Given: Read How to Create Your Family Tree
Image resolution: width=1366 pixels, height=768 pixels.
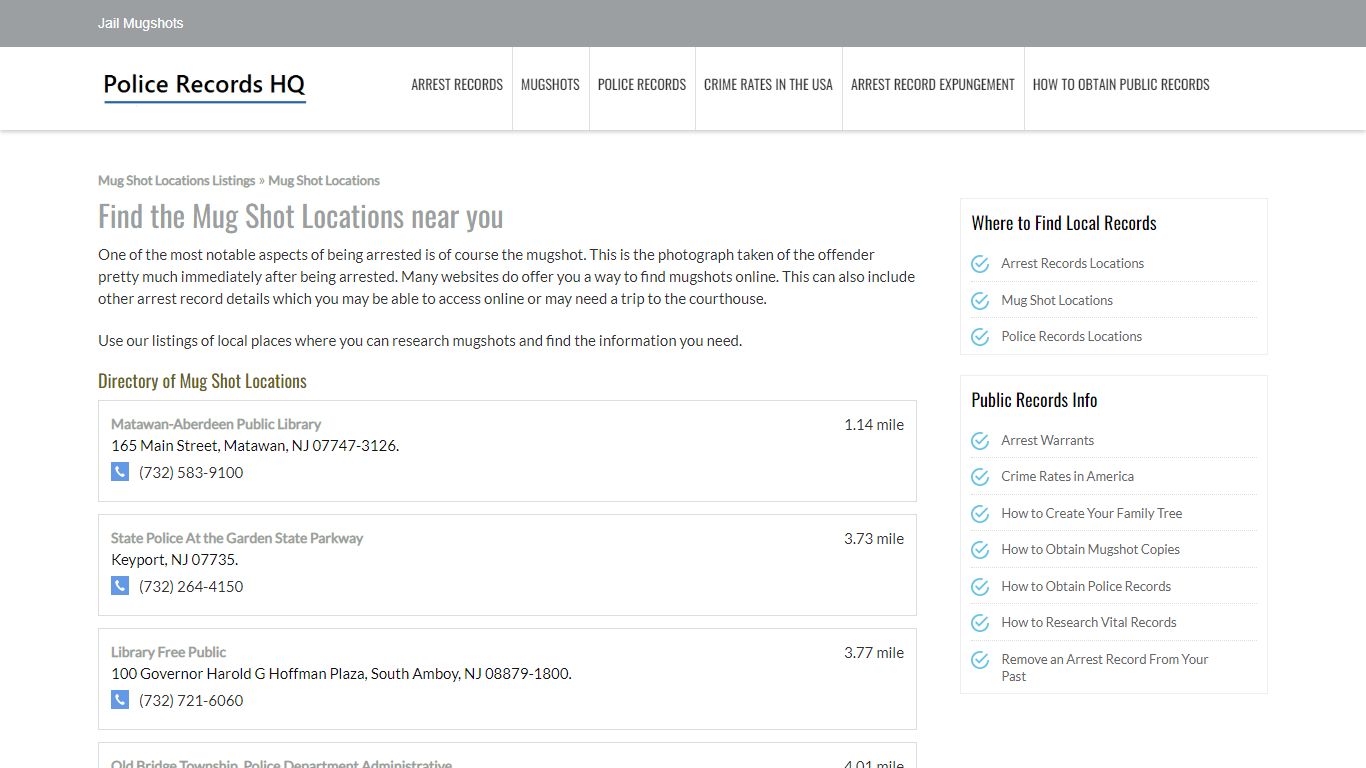Looking at the screenshot, I should click(x=1092, y=514).
